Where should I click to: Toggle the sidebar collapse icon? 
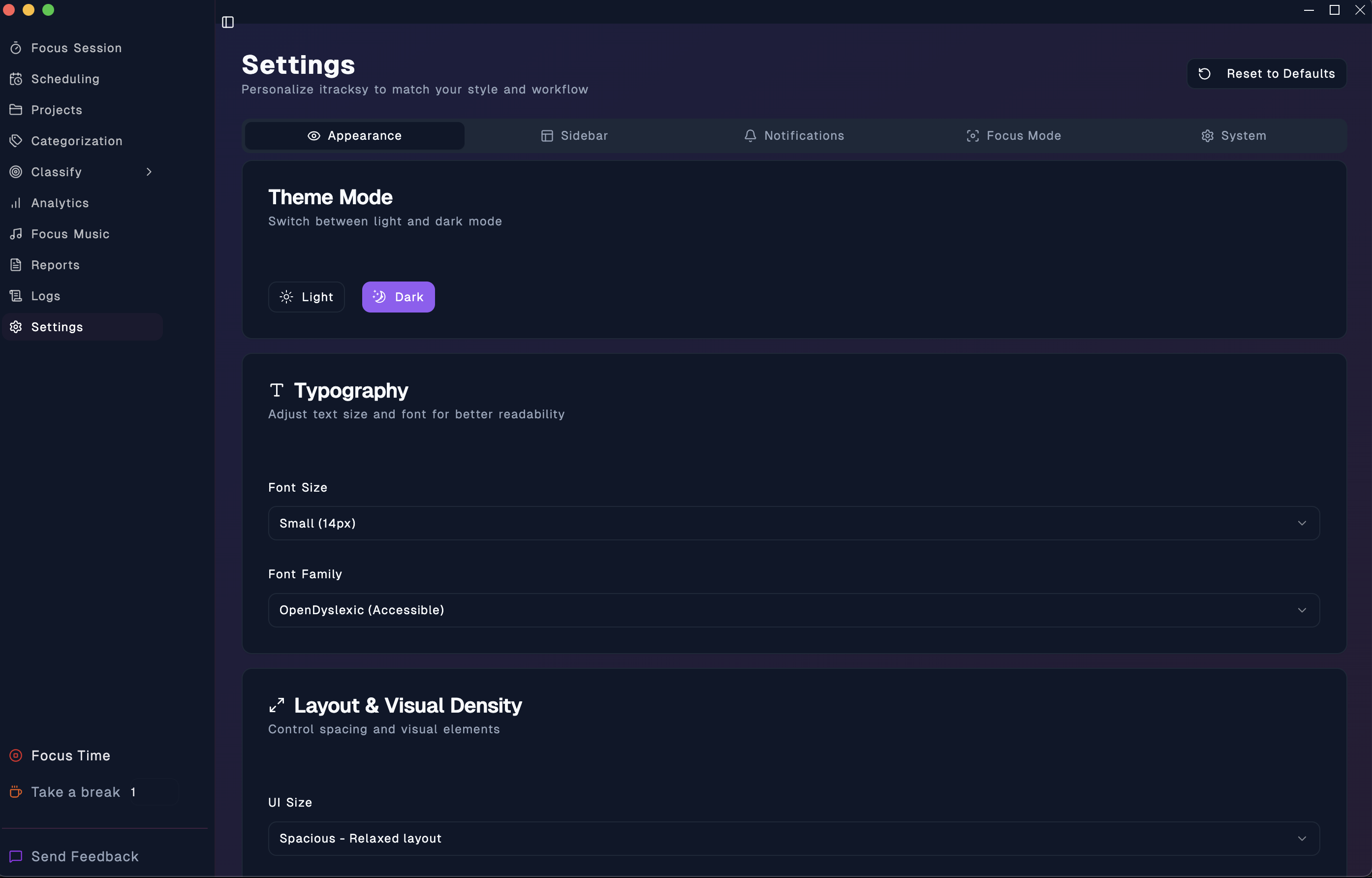(x=228, y=22)
